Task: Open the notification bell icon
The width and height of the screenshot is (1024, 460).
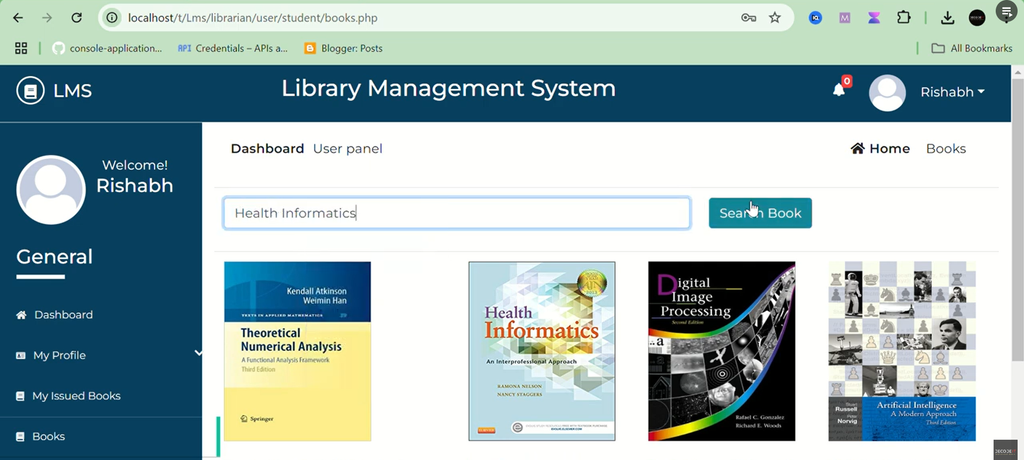Action: pos(839,90)
